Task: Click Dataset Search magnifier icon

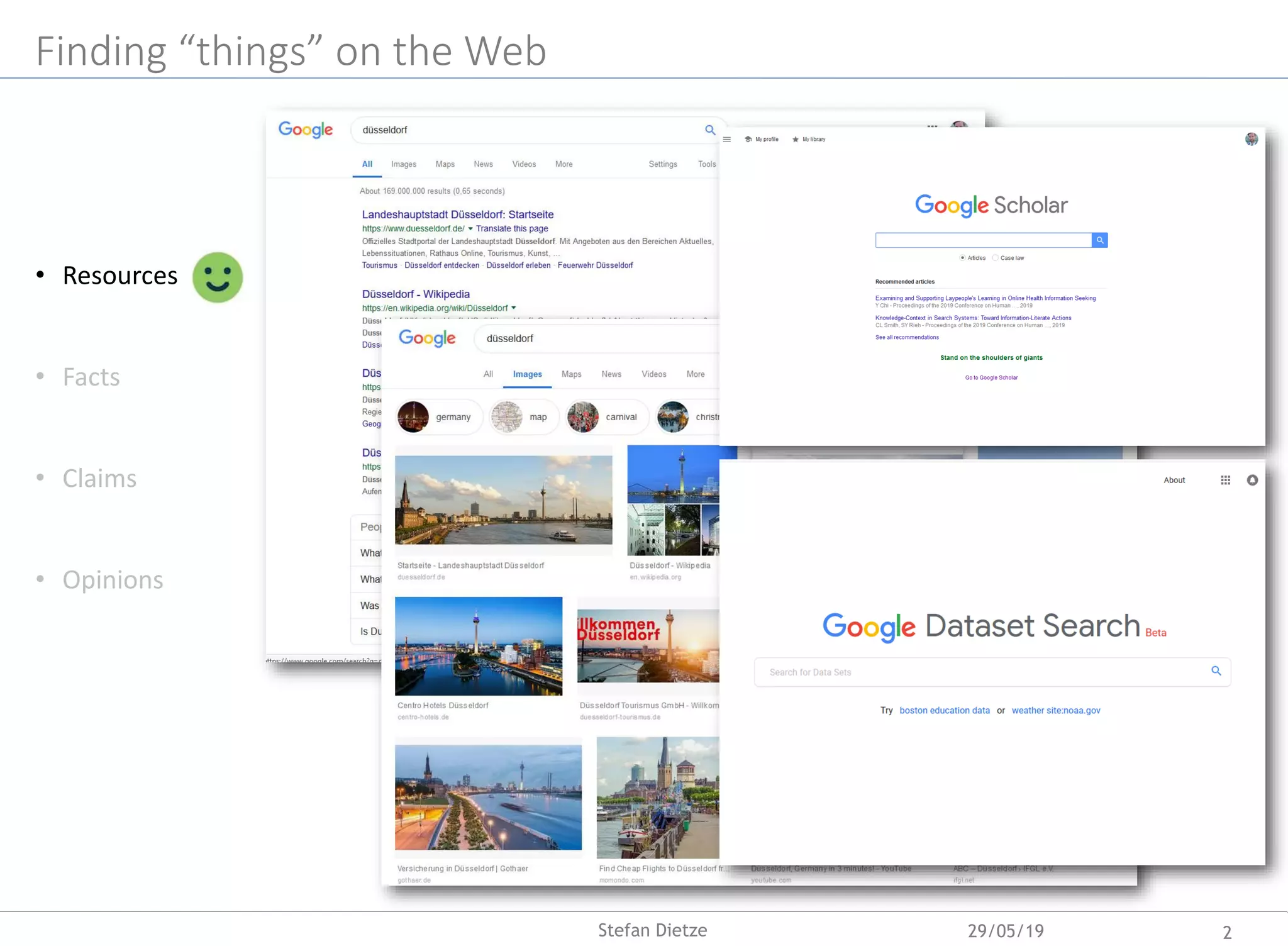Action: [1216, 671]
